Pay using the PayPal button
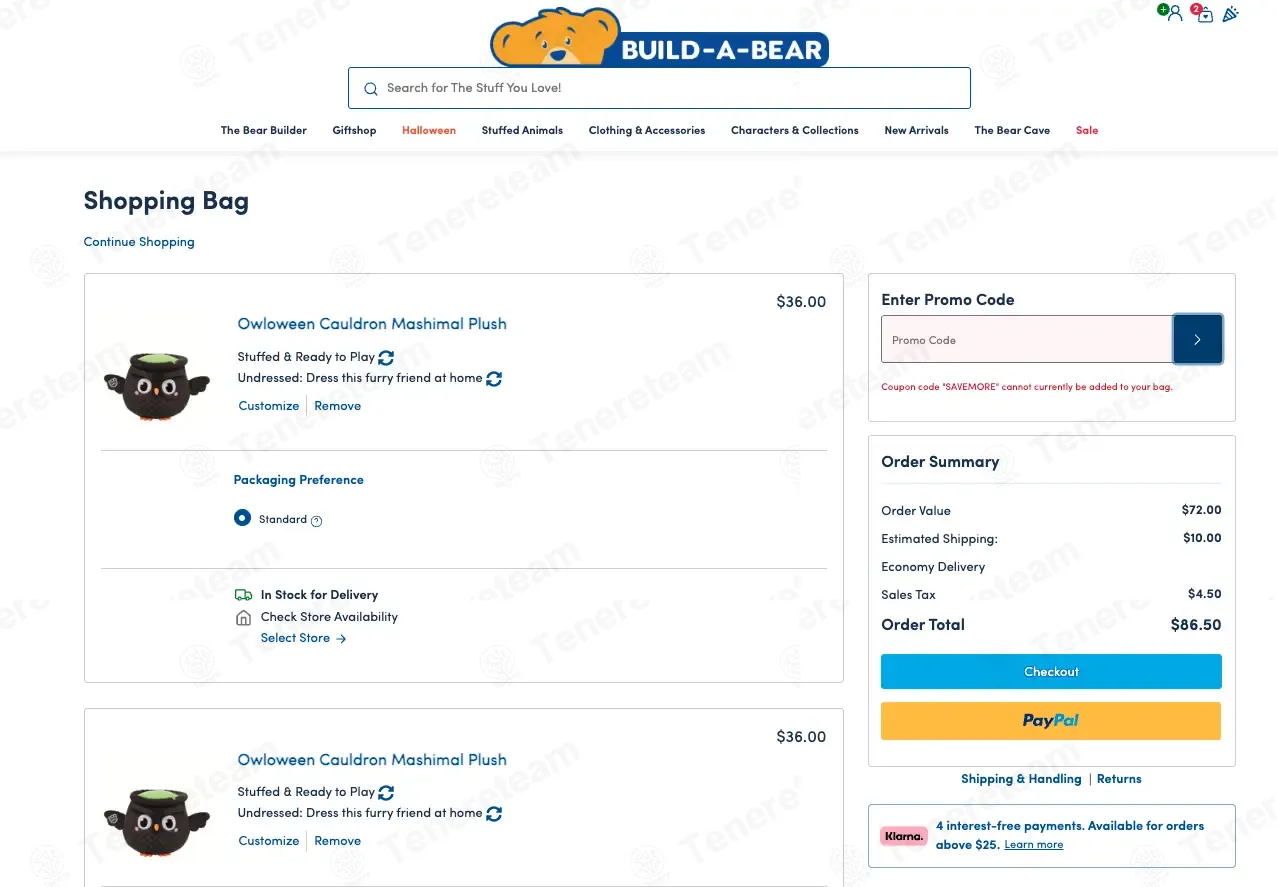Image resolution: width=1278 pixels, height=887 pixels. 1051,721
